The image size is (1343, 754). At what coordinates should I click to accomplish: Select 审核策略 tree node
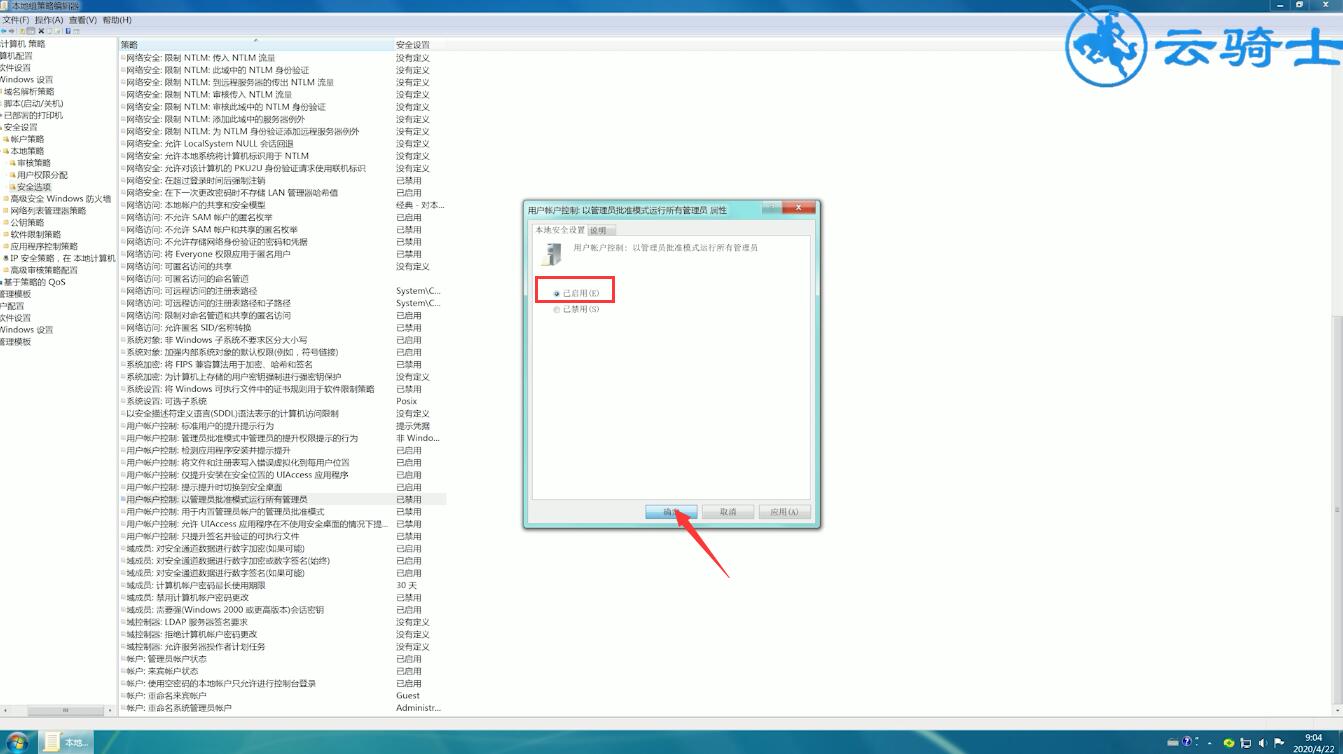tap(34, 163)
